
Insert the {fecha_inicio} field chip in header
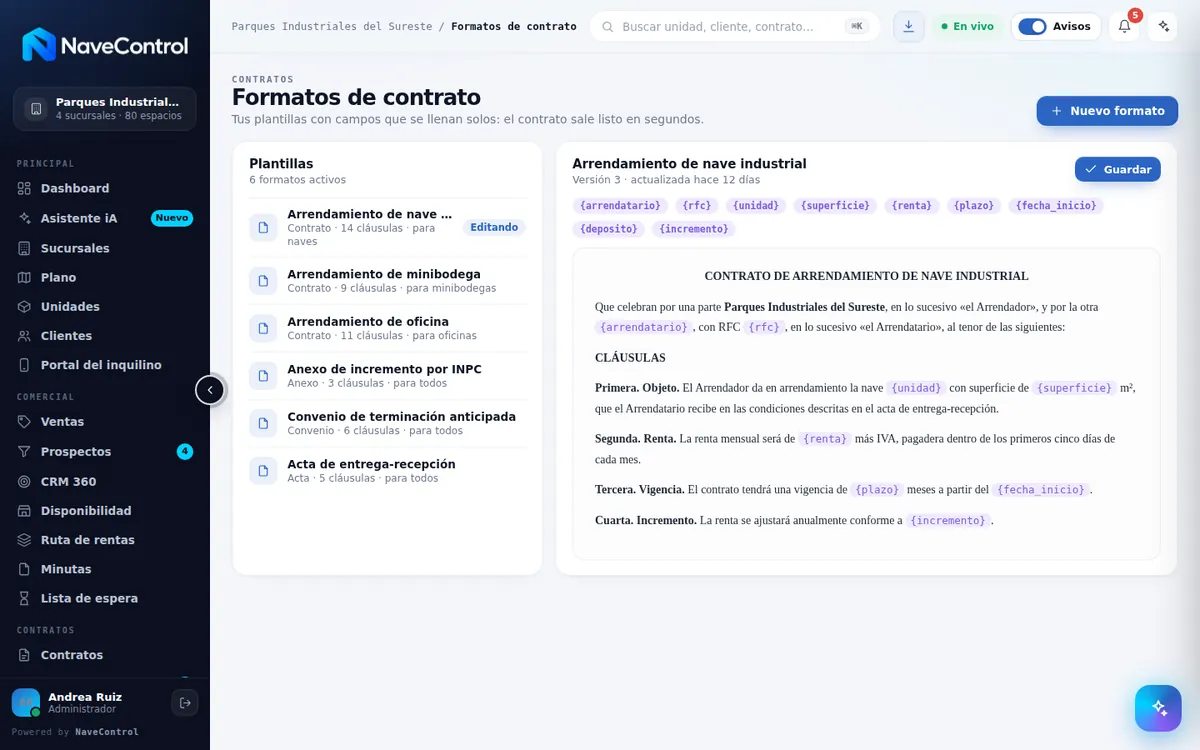click(1056, 205)
